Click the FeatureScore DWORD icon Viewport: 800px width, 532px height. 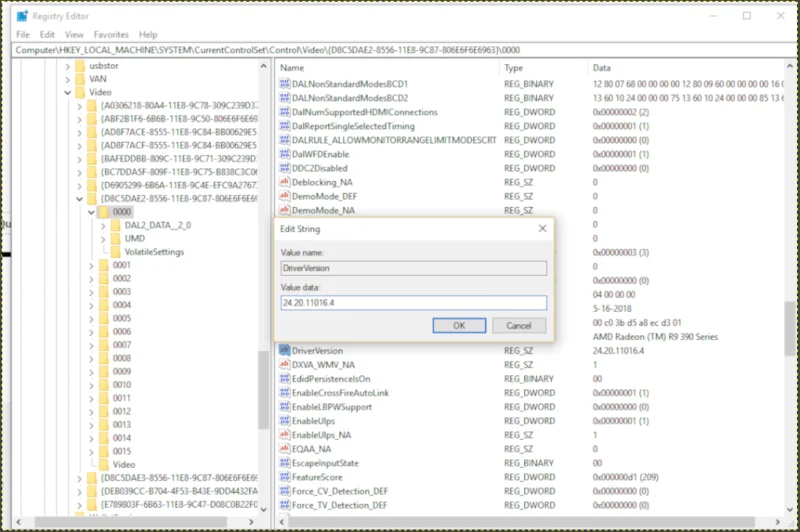pos(285,476)
